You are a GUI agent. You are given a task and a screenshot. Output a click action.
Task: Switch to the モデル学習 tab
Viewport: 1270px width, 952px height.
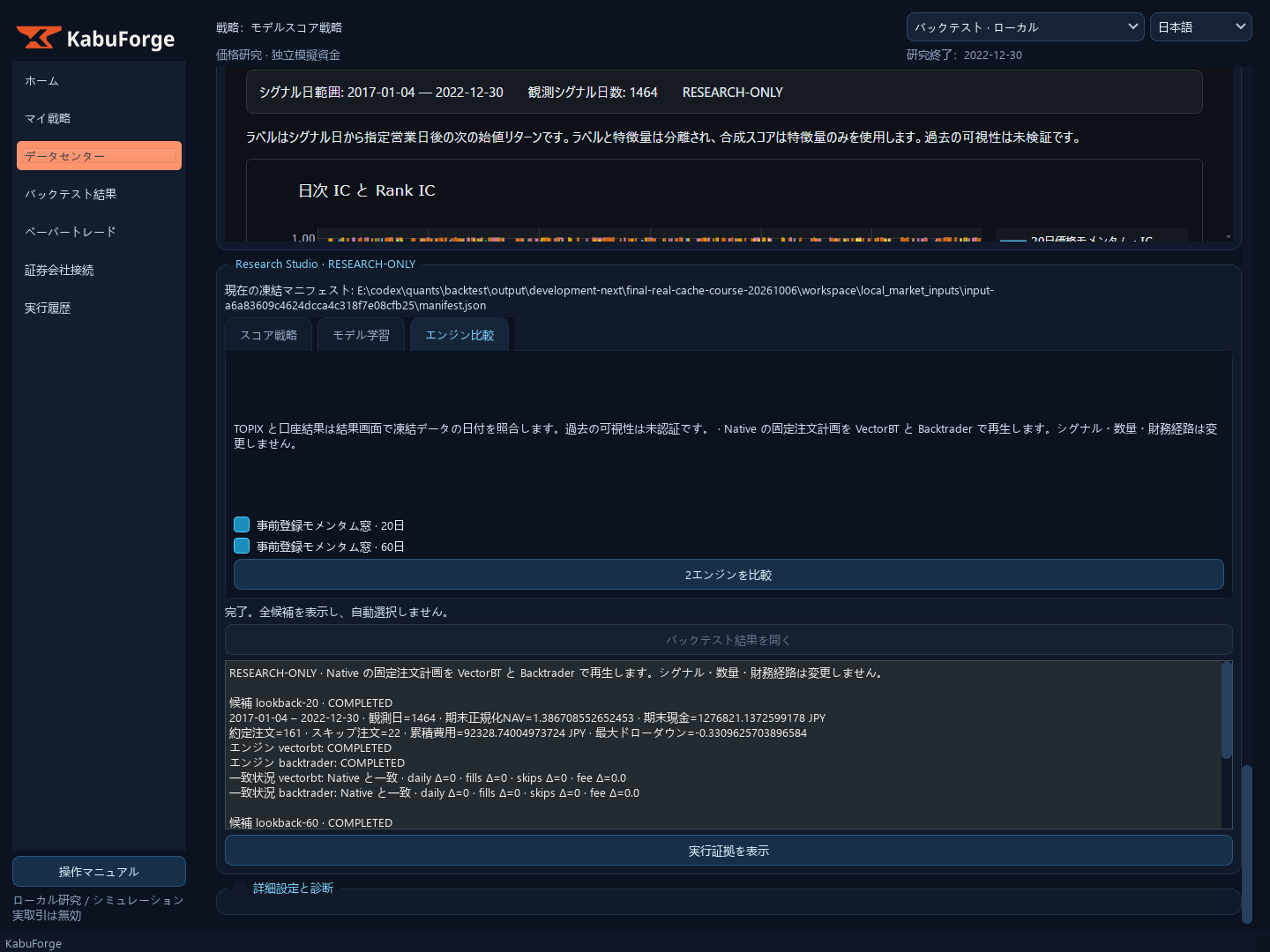(x=361, y=335)
